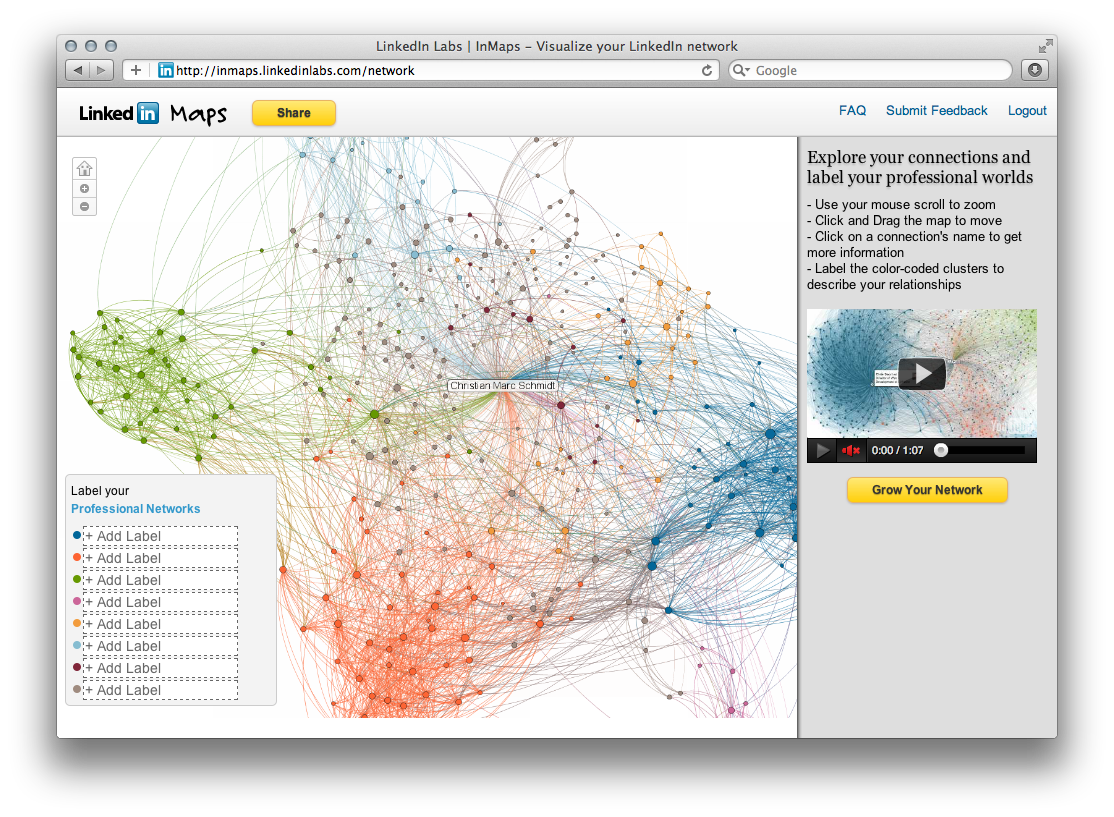Image resolution: width=1114 pixels, height=817 pixels.
Task: Type in the first Add Label field
Action: [158, 536]
